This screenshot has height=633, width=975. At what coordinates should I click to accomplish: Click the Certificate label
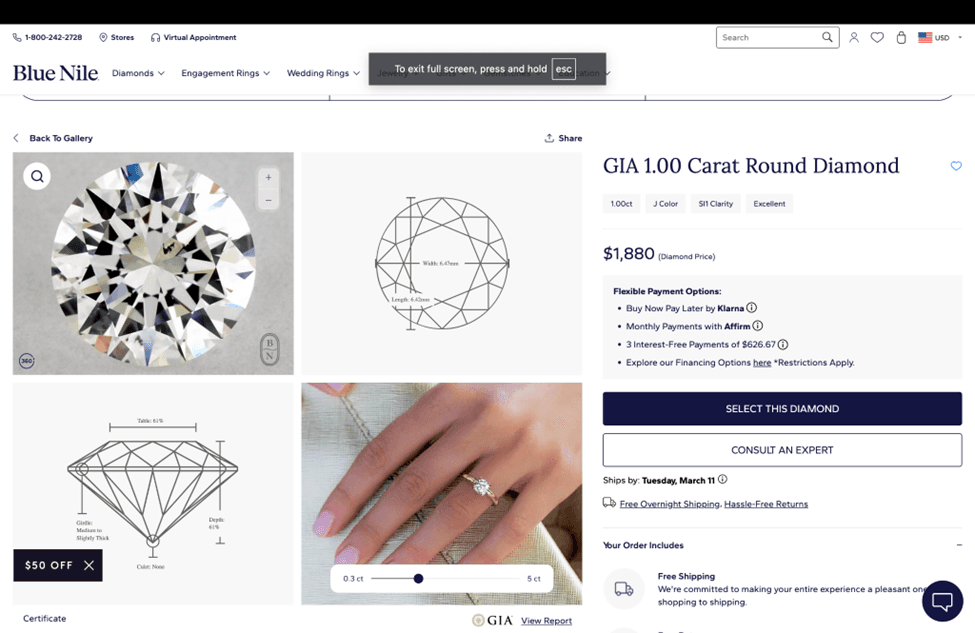coord(45,619)
